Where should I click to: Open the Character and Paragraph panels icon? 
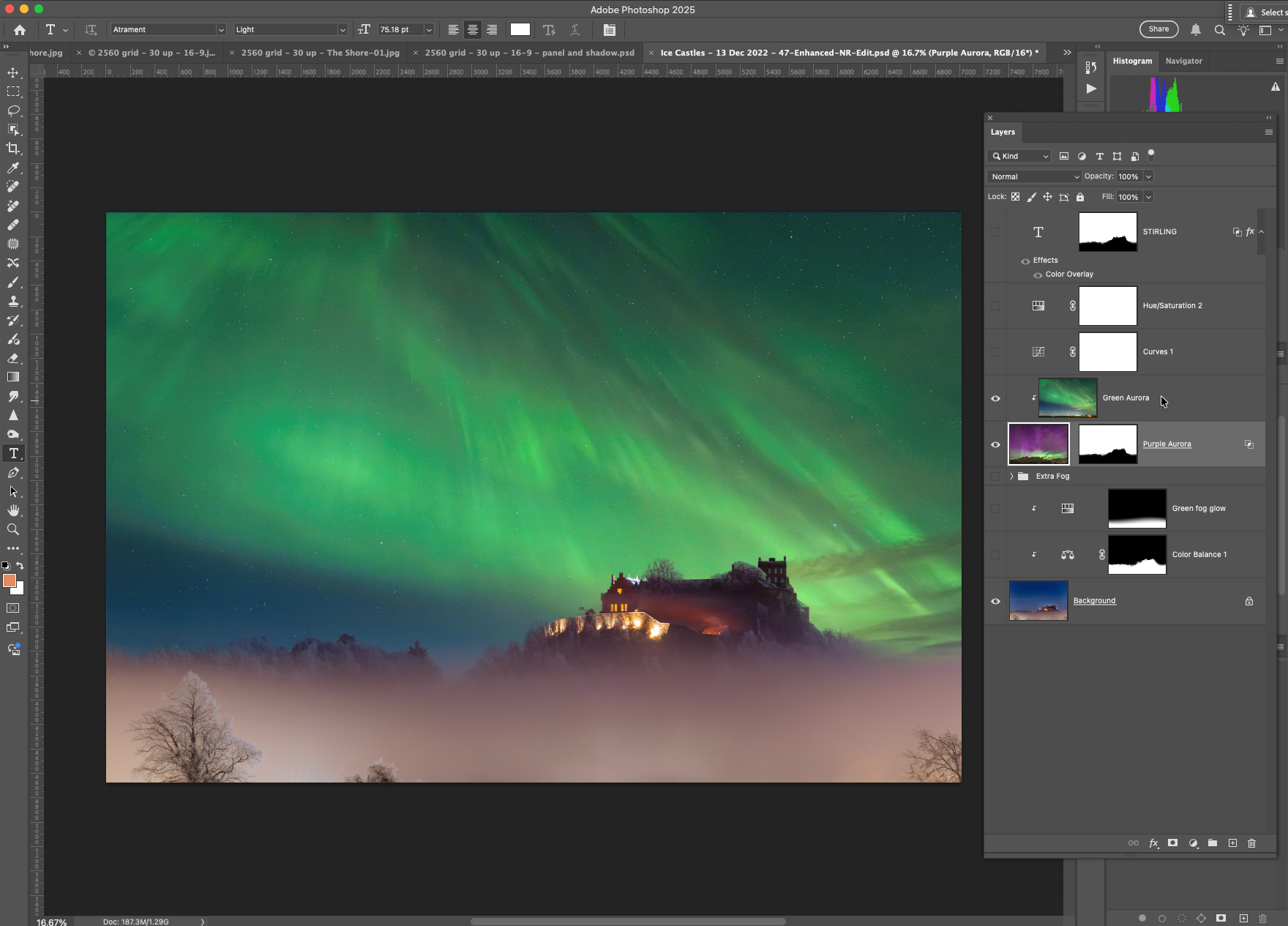click(609, 30)
